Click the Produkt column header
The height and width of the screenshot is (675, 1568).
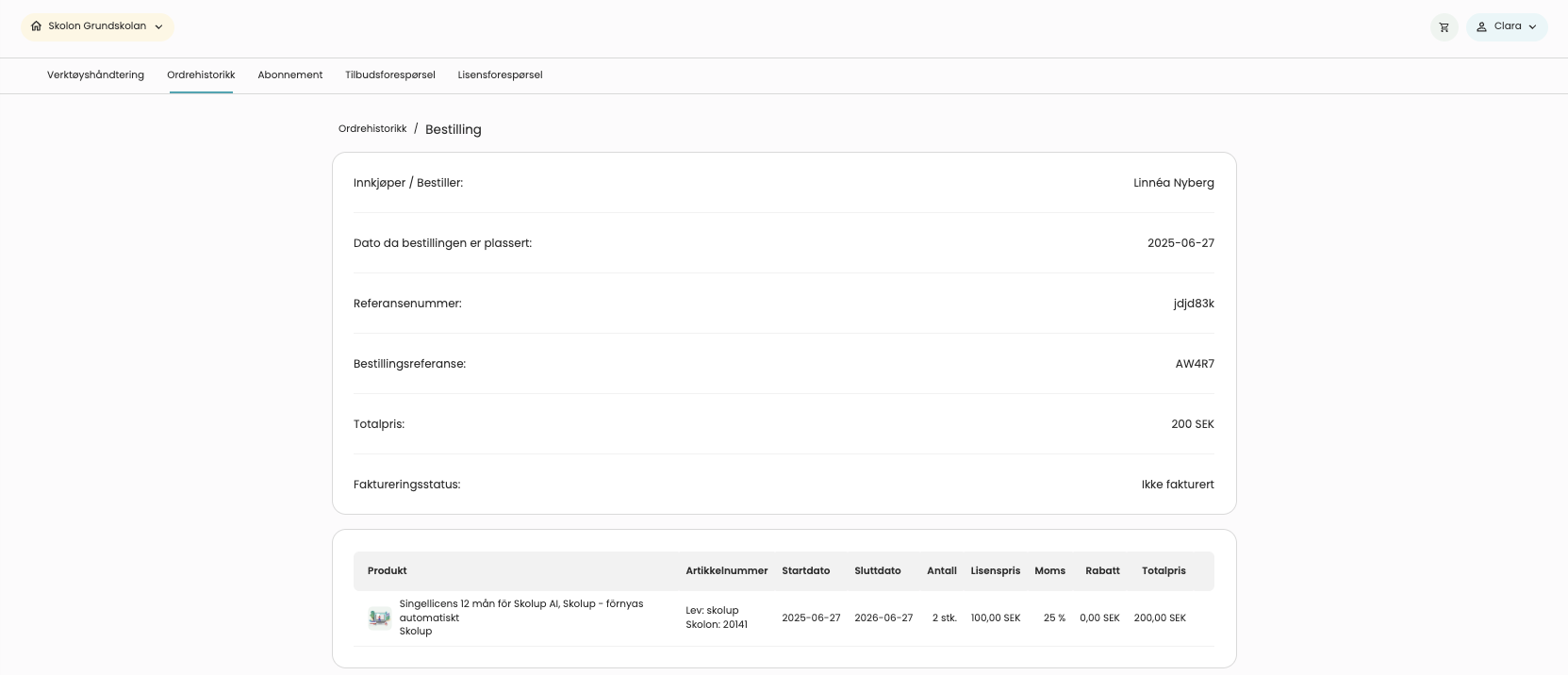pyautogui.click(x=387, y=571)
